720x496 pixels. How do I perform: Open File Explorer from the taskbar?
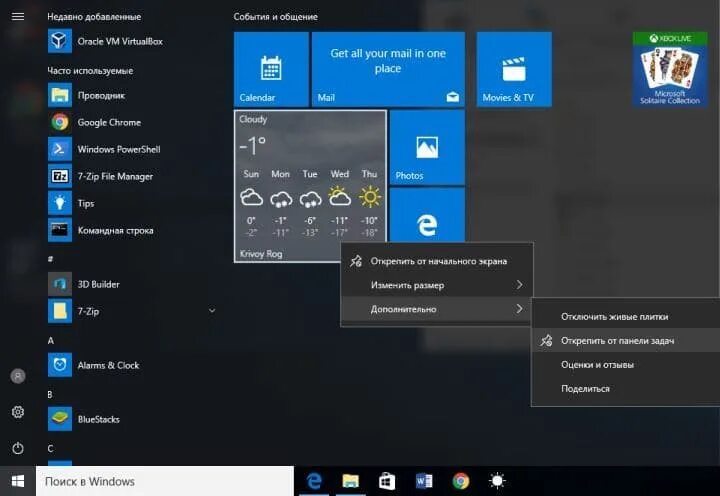[350, 481]
